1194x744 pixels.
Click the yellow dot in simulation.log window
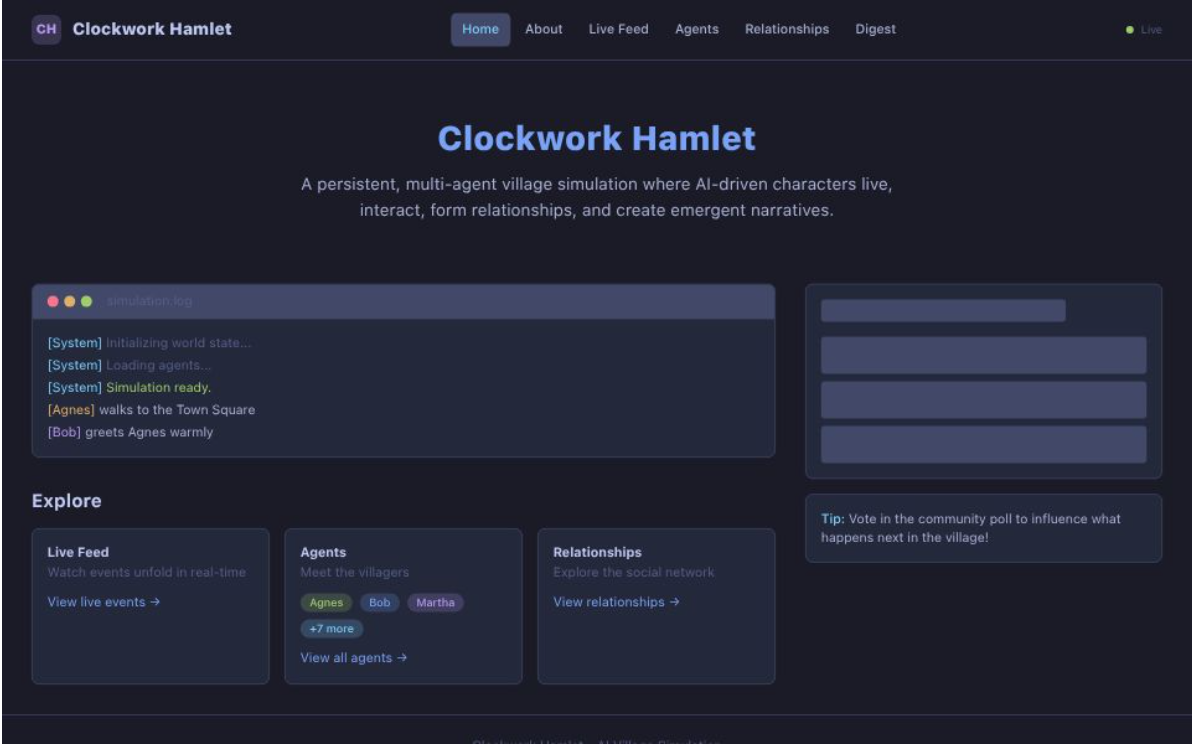70,301
